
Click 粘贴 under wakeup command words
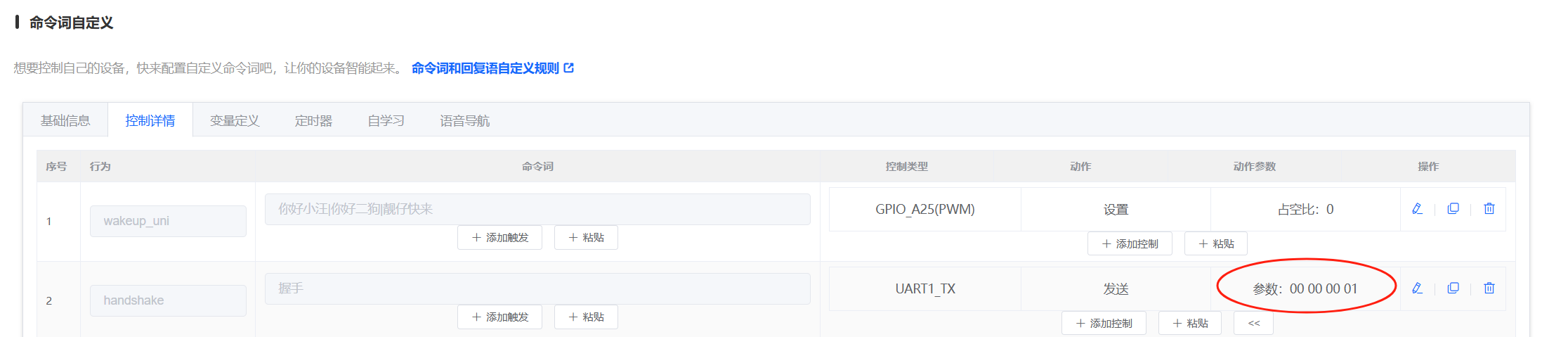click(586, 238)
